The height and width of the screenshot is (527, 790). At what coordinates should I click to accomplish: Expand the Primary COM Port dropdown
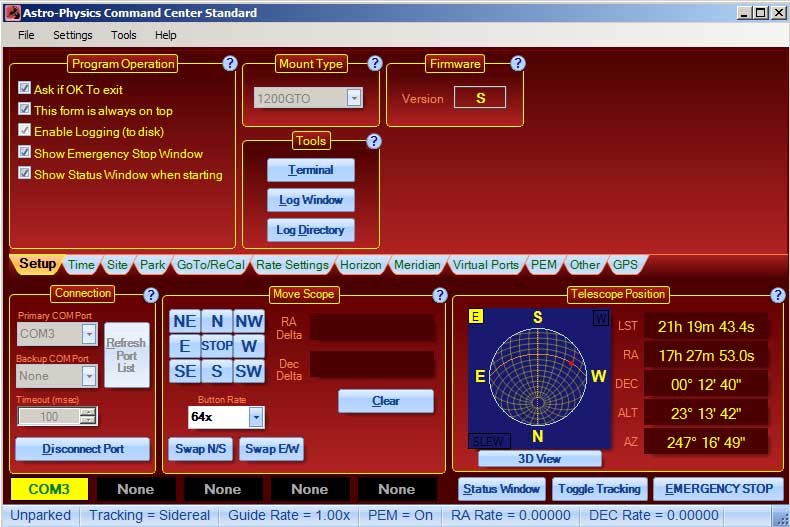coord(89,334)
